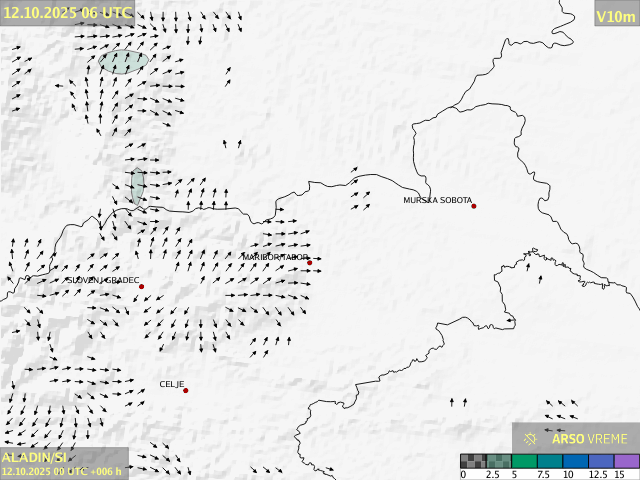Select the teal 7.5 legend swatch
Viewport: 640px width, 480px height.
click(549, 462)
